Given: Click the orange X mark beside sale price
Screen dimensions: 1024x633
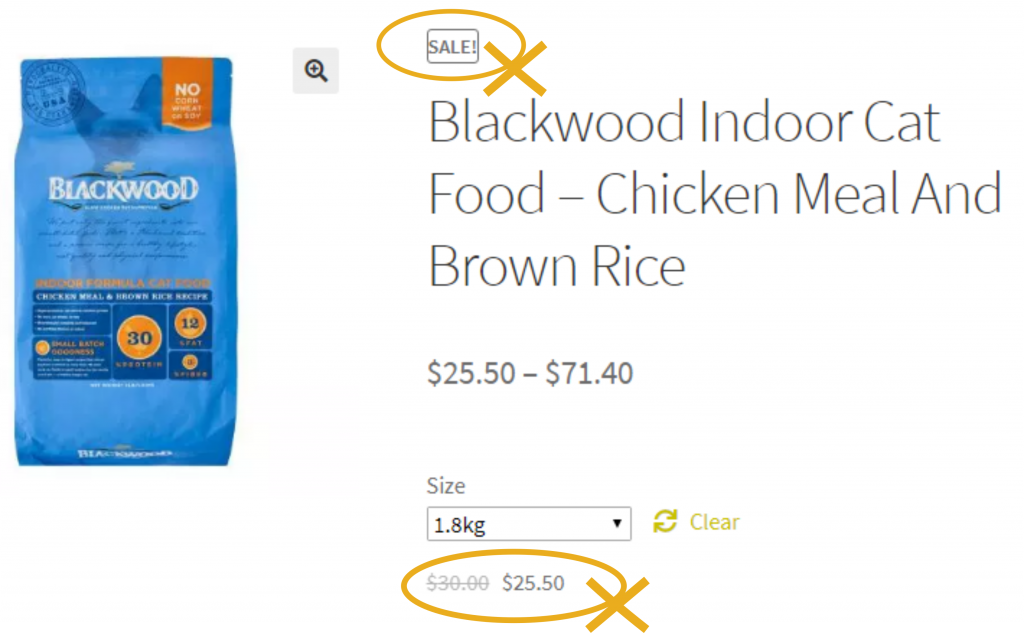Looking at the screenshot, I should click(x=617, y=604).
